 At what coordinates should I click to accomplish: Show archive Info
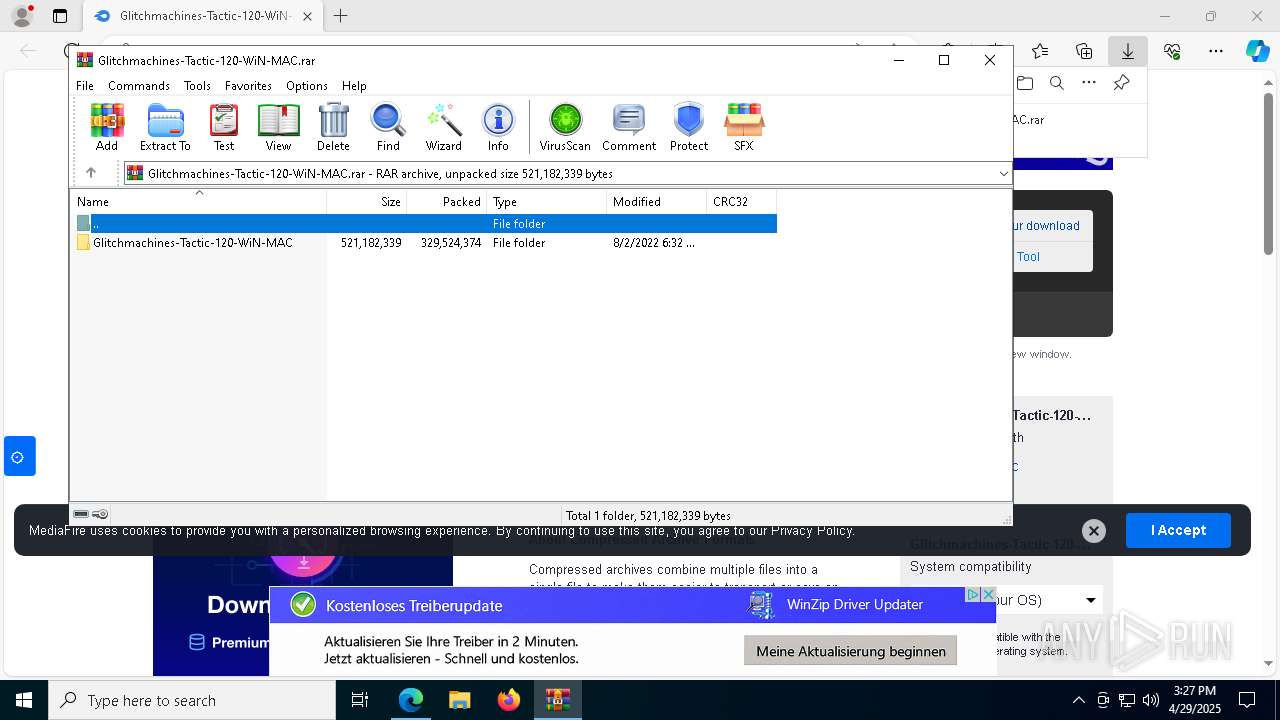(x=498, y=127)
